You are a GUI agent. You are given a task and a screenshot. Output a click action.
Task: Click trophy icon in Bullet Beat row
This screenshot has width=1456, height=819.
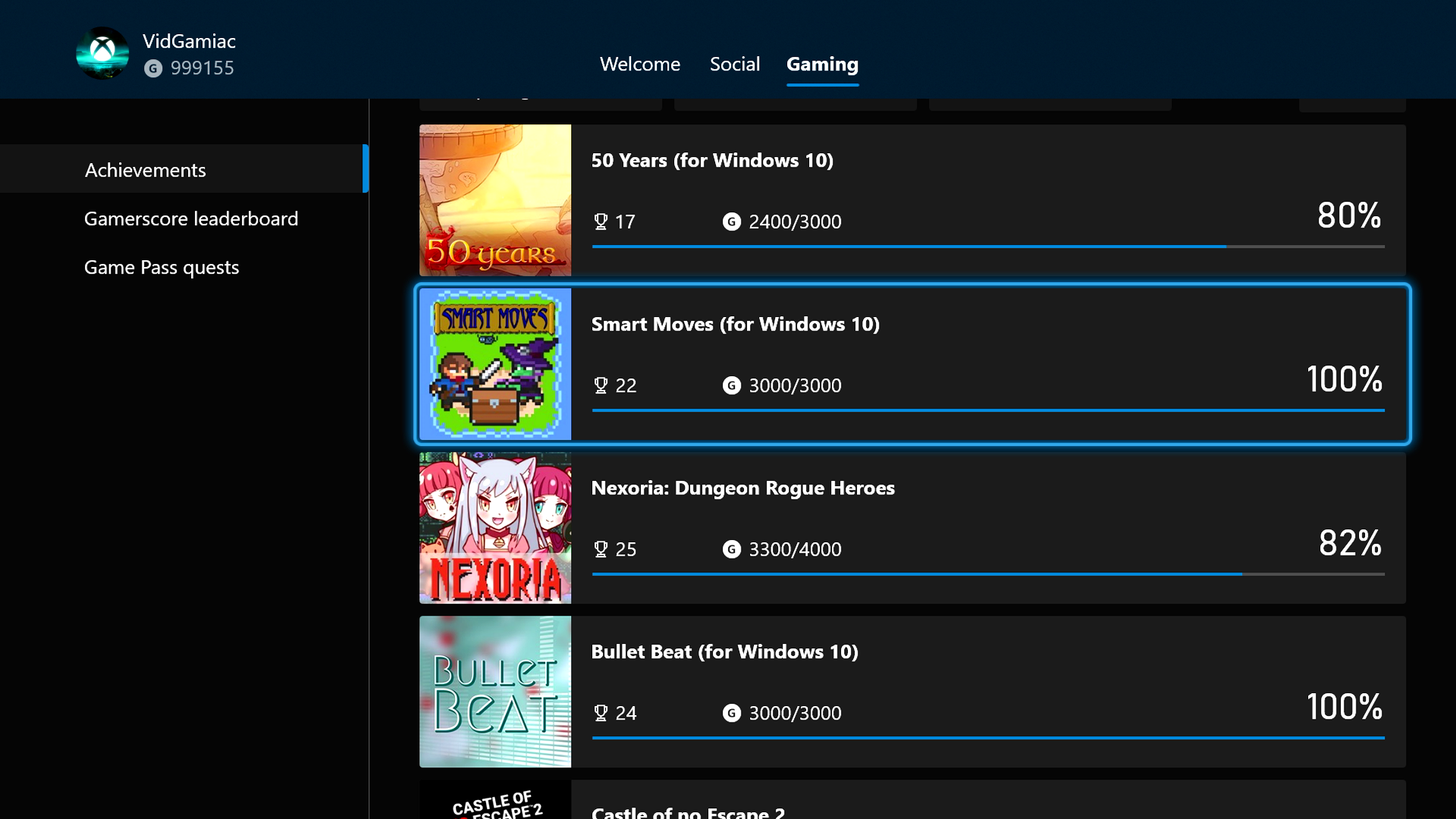pyautogui.click(x=601, y=713)
